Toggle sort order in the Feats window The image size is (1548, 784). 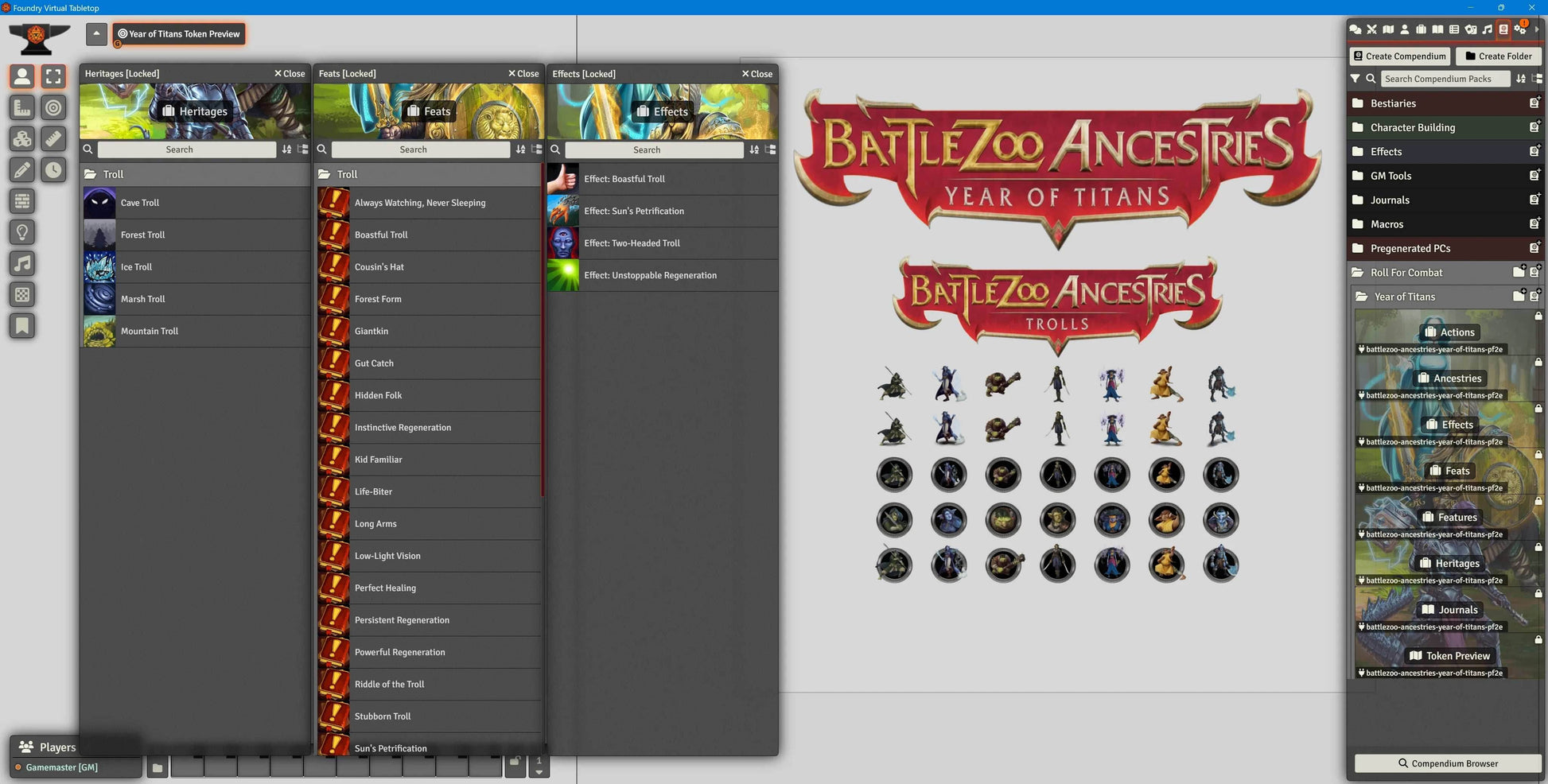tap(521, 149)
